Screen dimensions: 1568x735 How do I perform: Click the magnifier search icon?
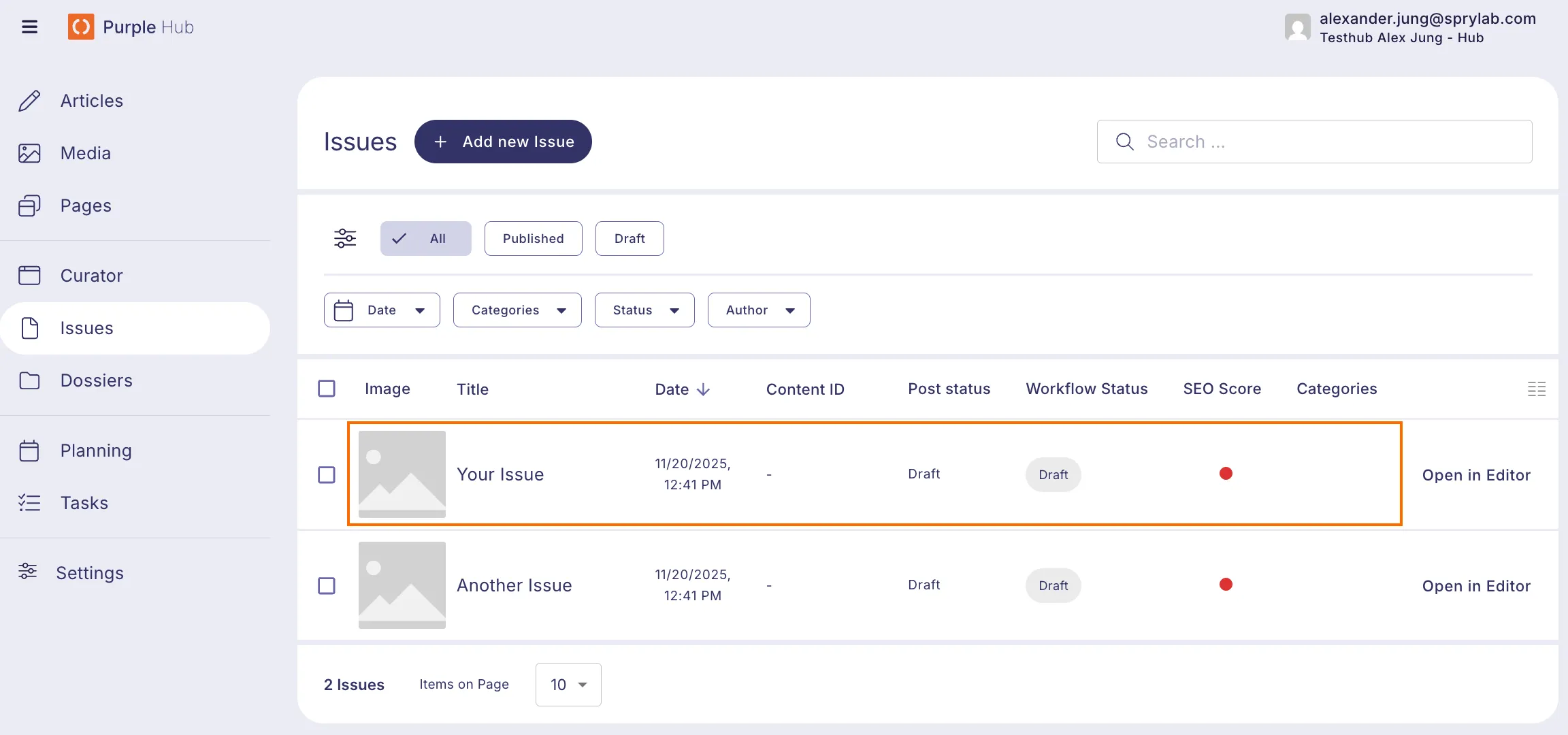[1124, 142]
